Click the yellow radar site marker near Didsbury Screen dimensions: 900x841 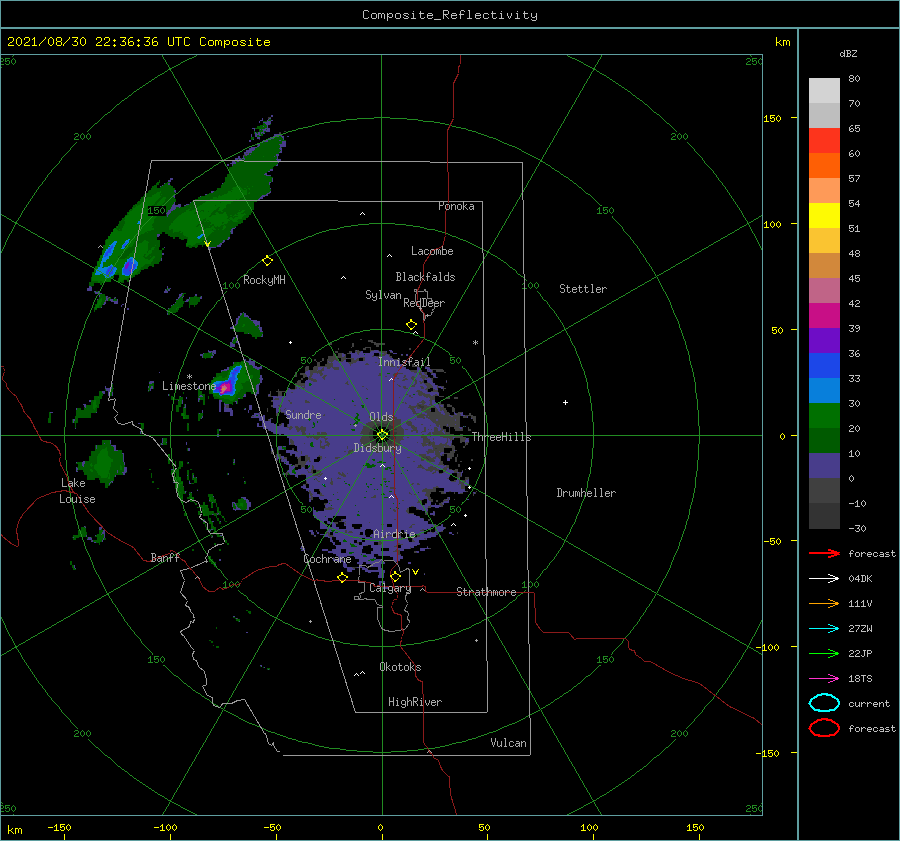382,435
